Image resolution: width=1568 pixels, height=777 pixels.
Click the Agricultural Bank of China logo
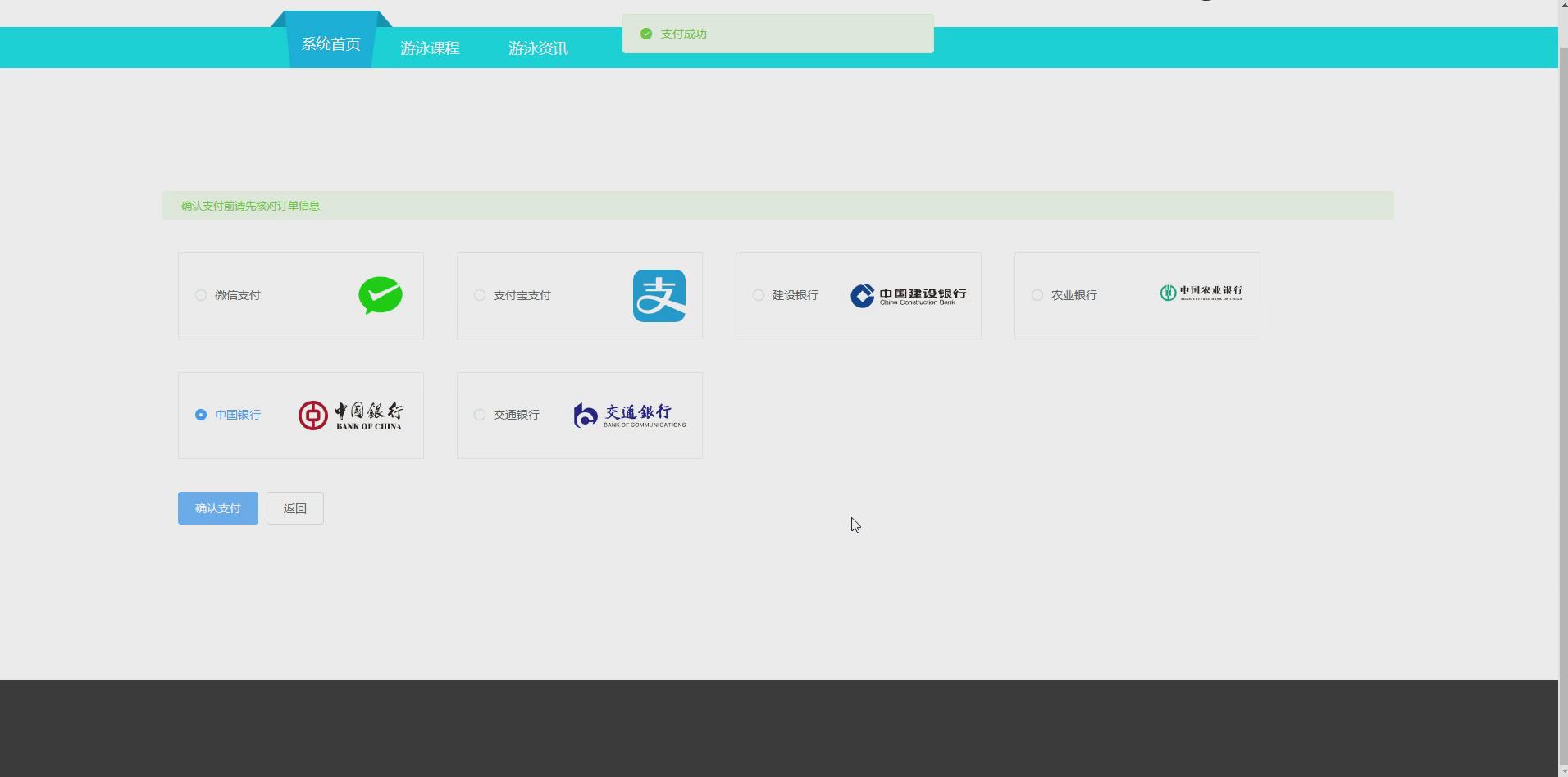click(x=1201, y=293)
